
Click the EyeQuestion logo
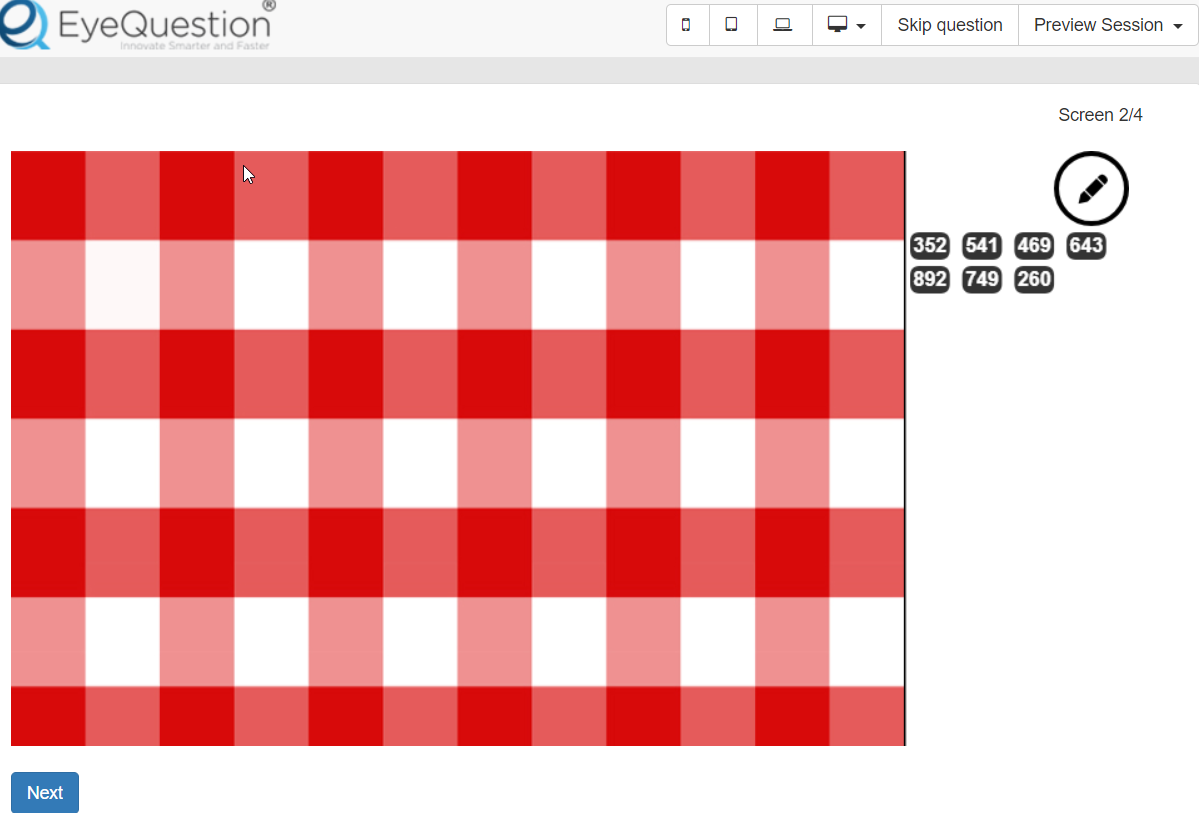point(137,26)
